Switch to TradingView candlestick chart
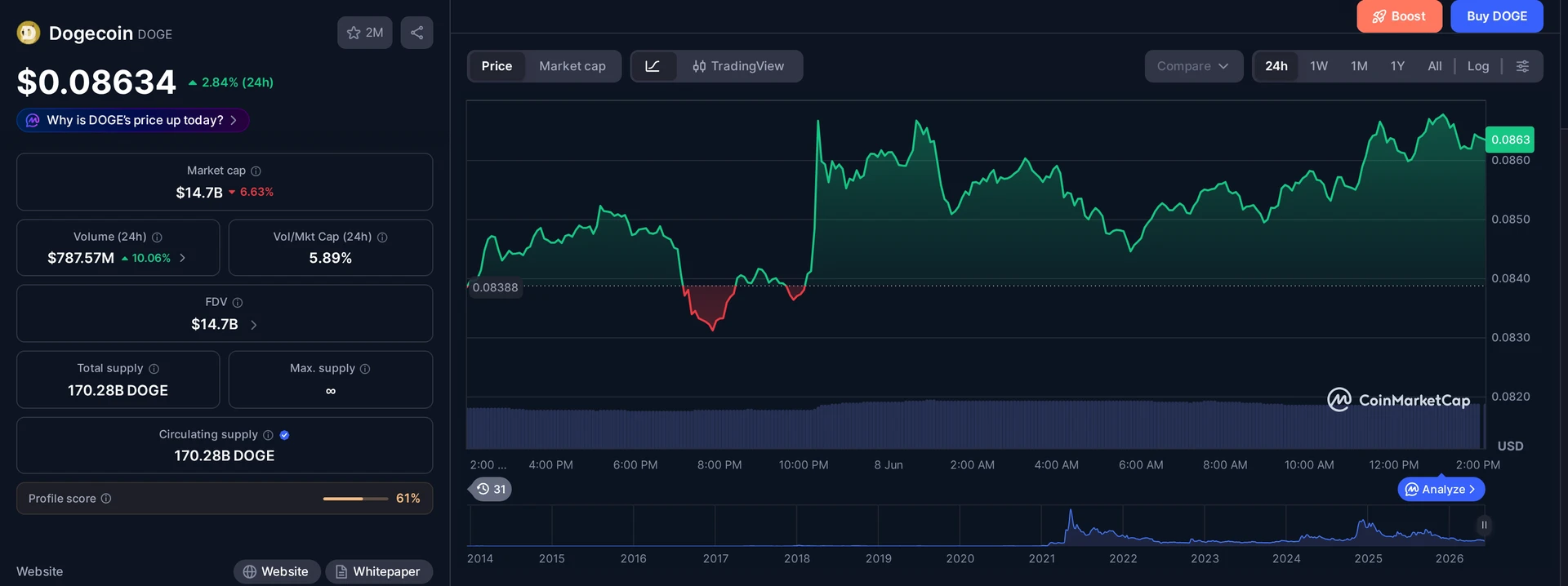1568x586 pixels. coord(738,66)
